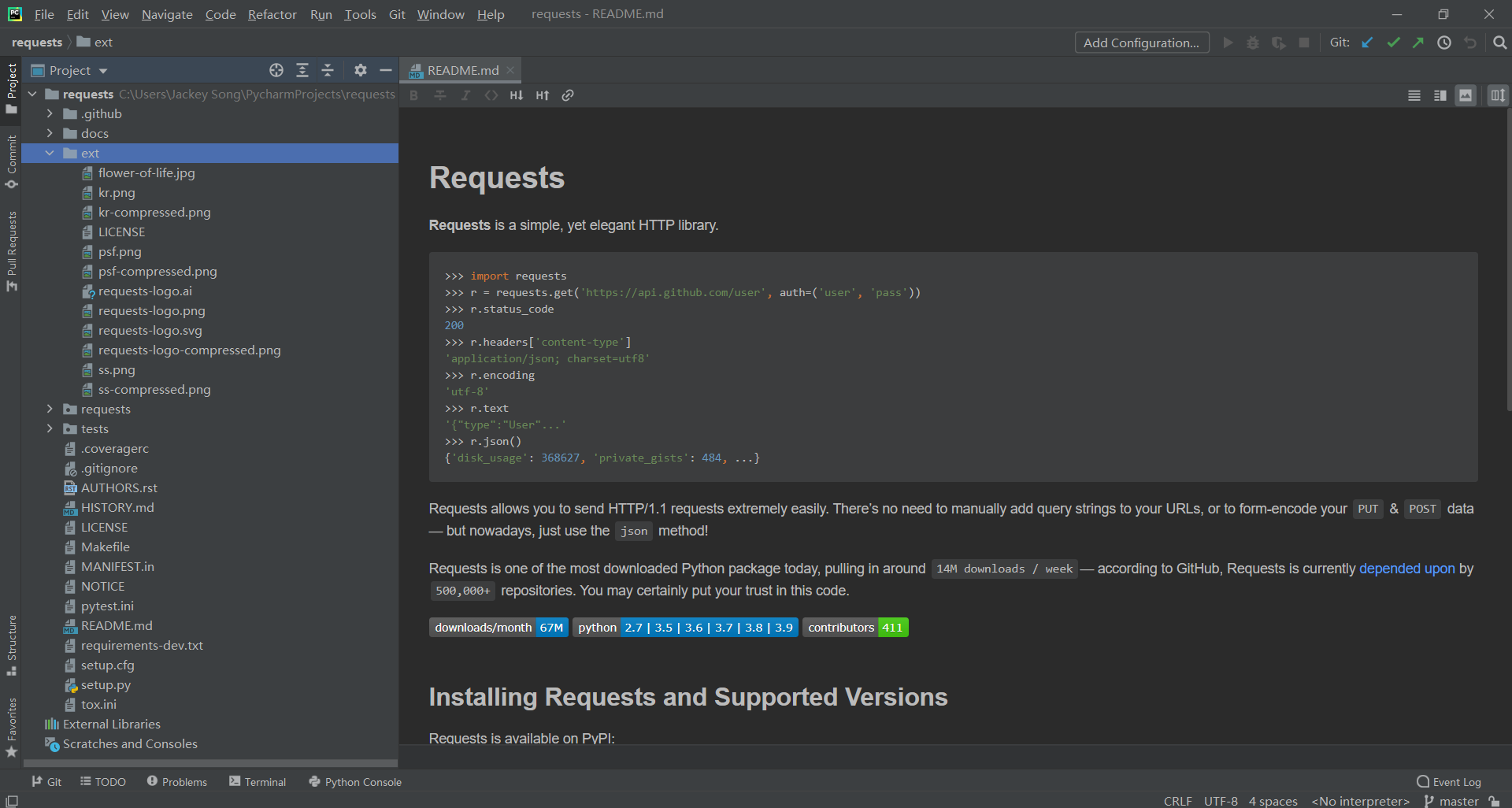Apply italic markdown formatting
The width and height of the screenshot is (1512, 808).
pyautogui.click(x=465, y=95)
